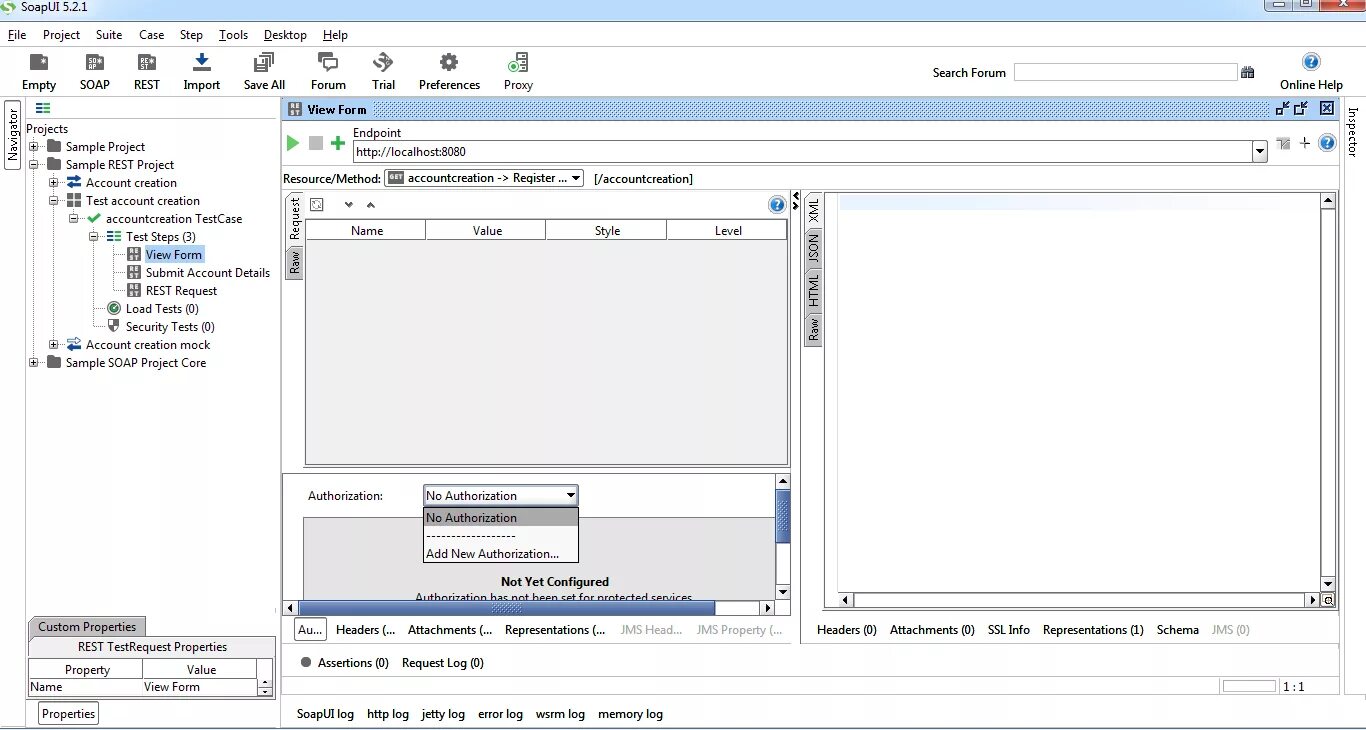Viewport: 1366px width, 730px height.
Task: Stop the request with gray square button
Action: click(x=316, y=143)
